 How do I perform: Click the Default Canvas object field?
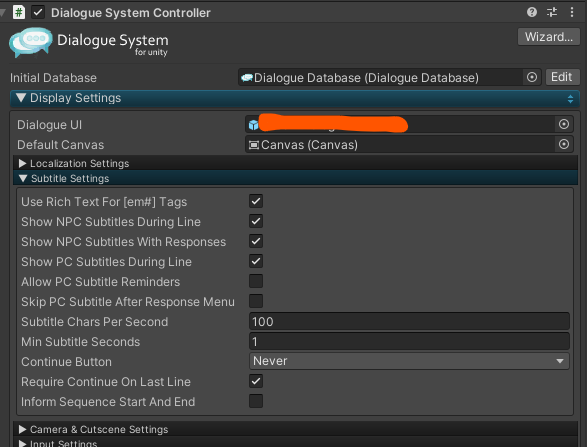(x=409, y=145)
